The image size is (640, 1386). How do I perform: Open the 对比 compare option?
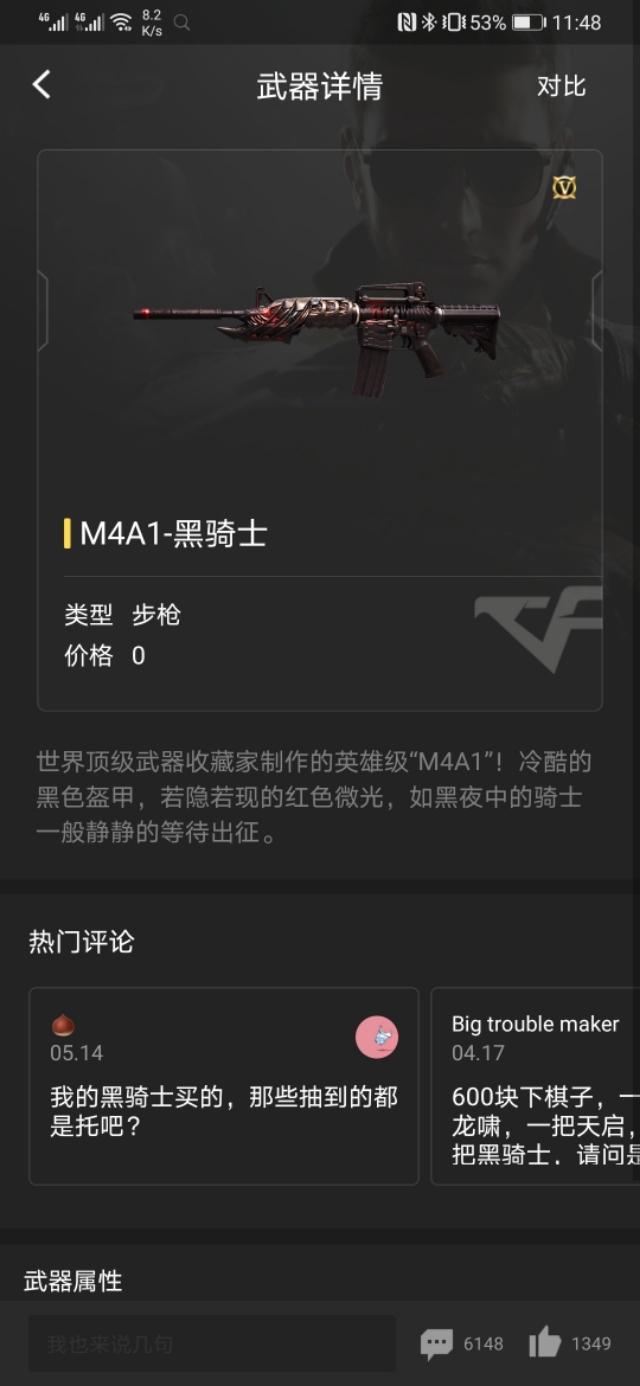tap(561, 86)
